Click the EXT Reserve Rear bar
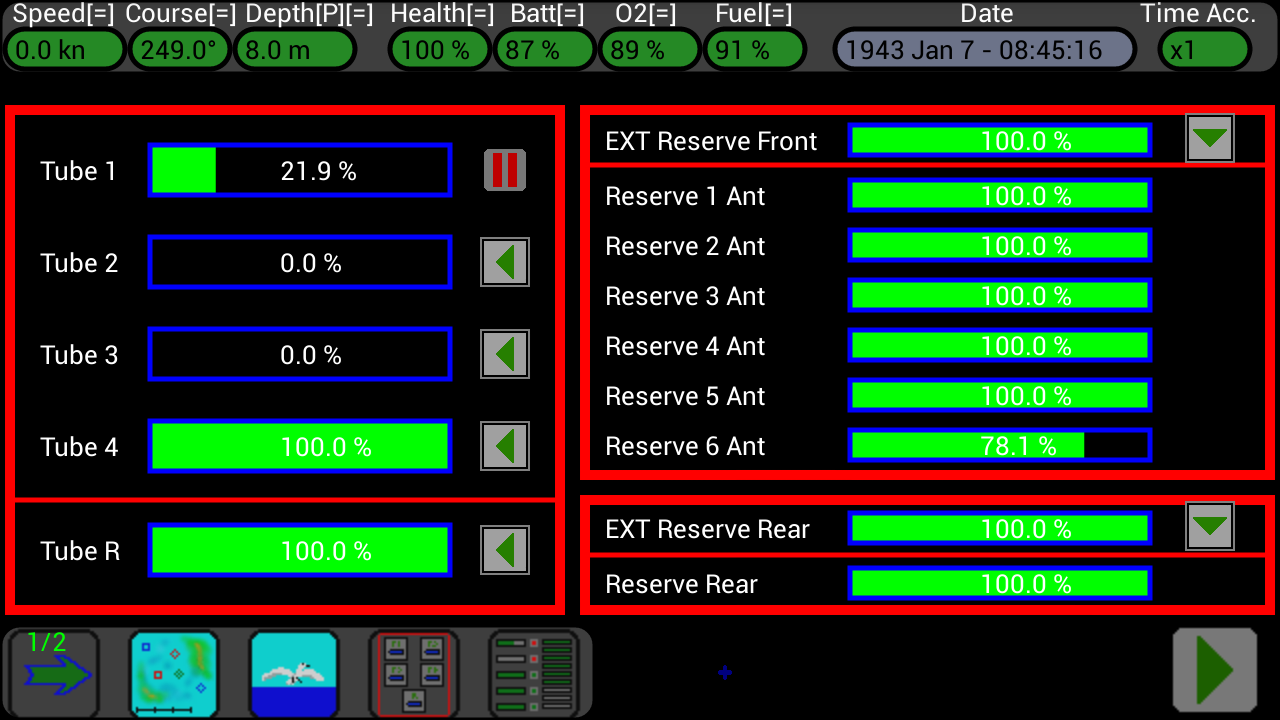This screenshot has height=720, width=1280. tap(1000, 528)
